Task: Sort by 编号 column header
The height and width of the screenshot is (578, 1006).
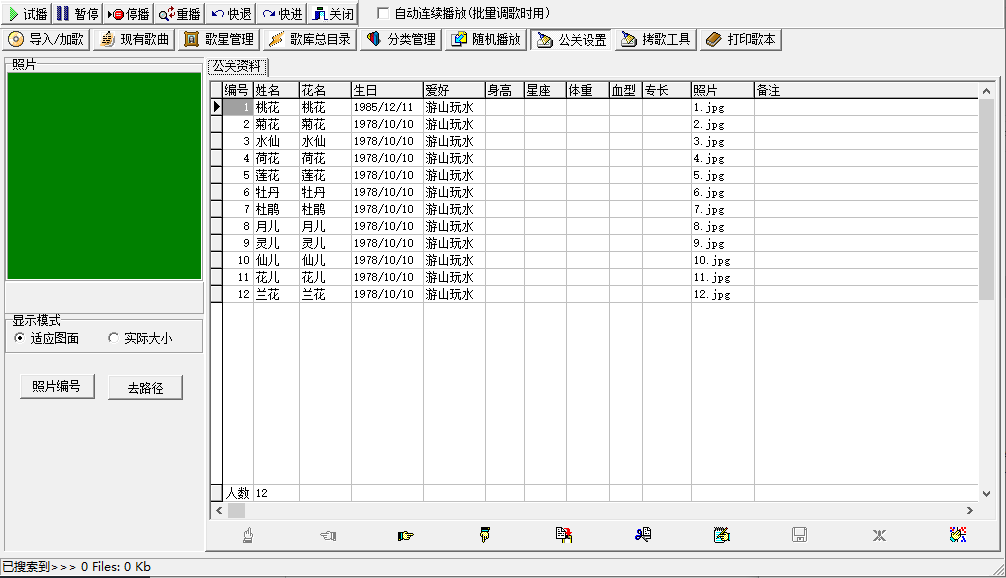Action: 238,90
